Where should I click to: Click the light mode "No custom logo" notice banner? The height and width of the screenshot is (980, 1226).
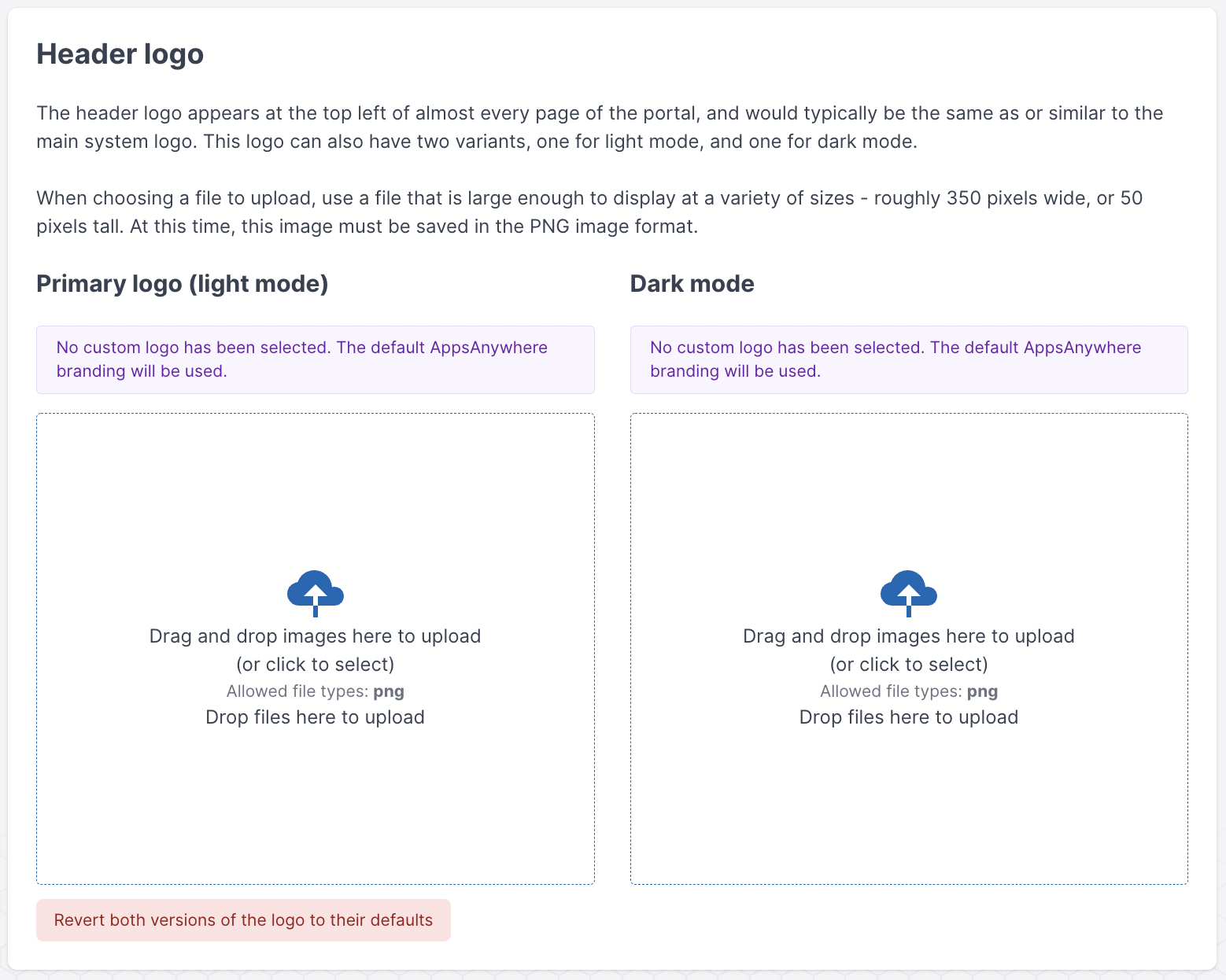coord(315,359)
